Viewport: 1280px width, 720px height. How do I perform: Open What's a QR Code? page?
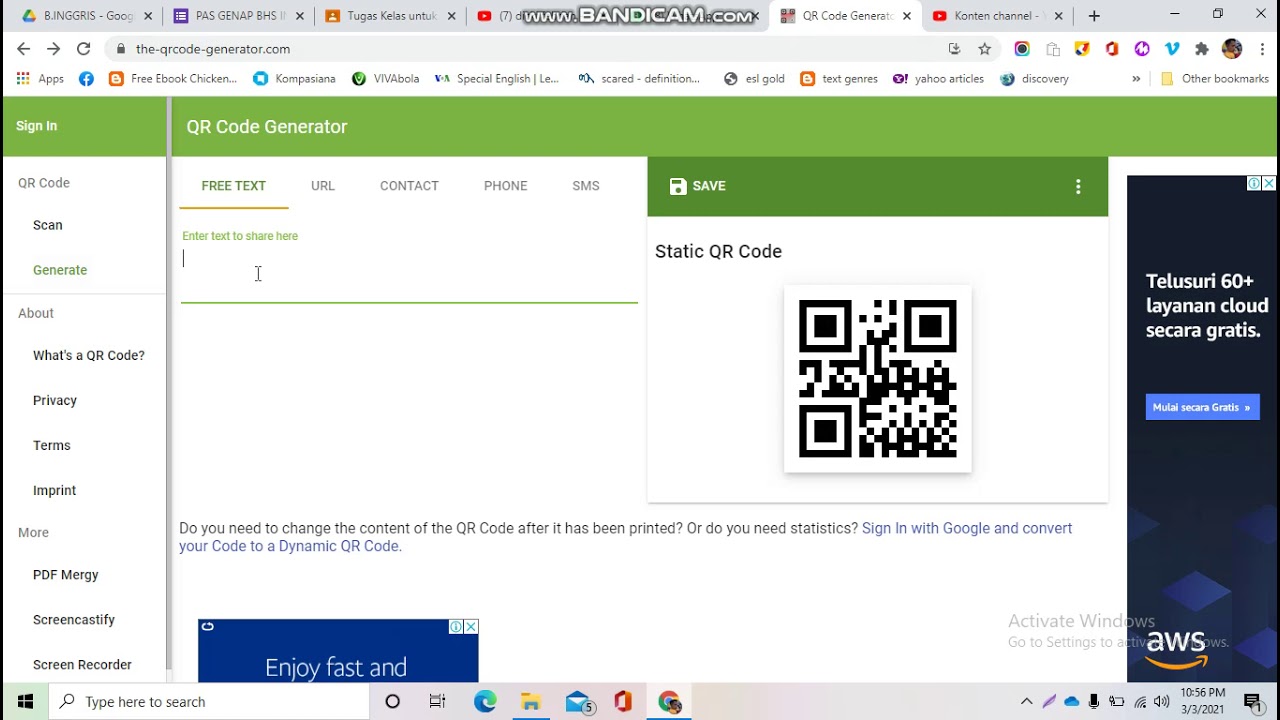click(89, 355)
